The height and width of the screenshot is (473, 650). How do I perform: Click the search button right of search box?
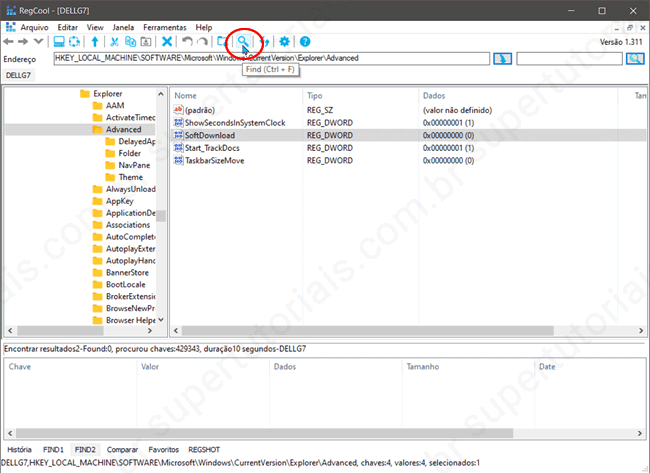(634, 58)
